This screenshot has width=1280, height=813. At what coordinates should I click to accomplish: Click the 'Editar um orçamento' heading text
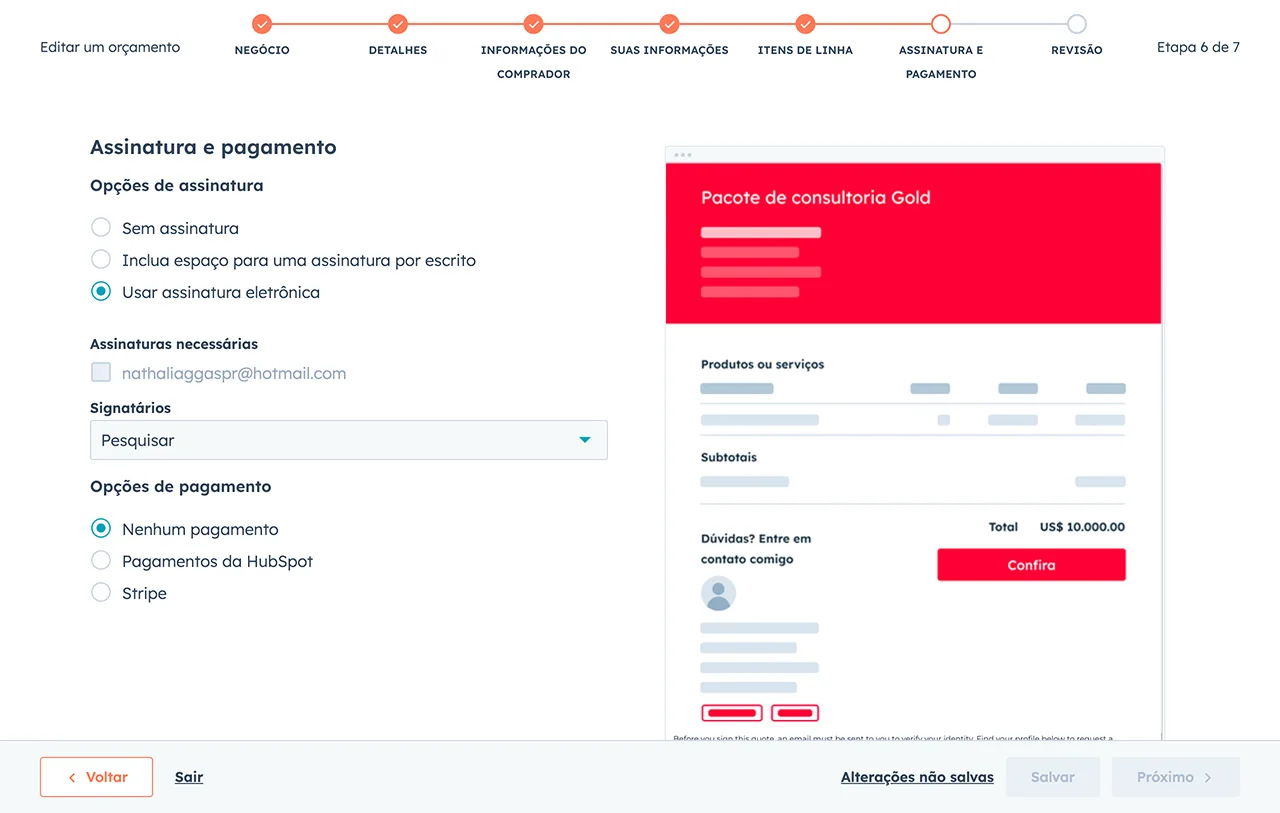110,47
